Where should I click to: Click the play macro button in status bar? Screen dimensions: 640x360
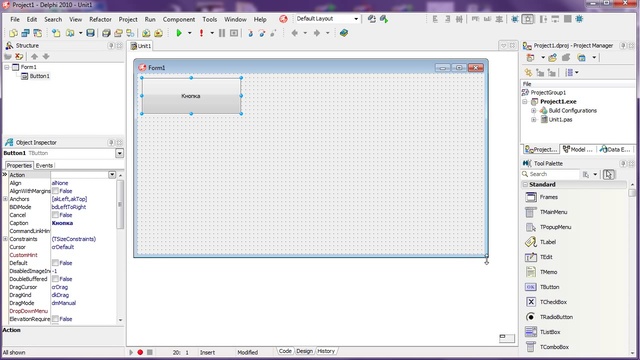coord(131,352)
